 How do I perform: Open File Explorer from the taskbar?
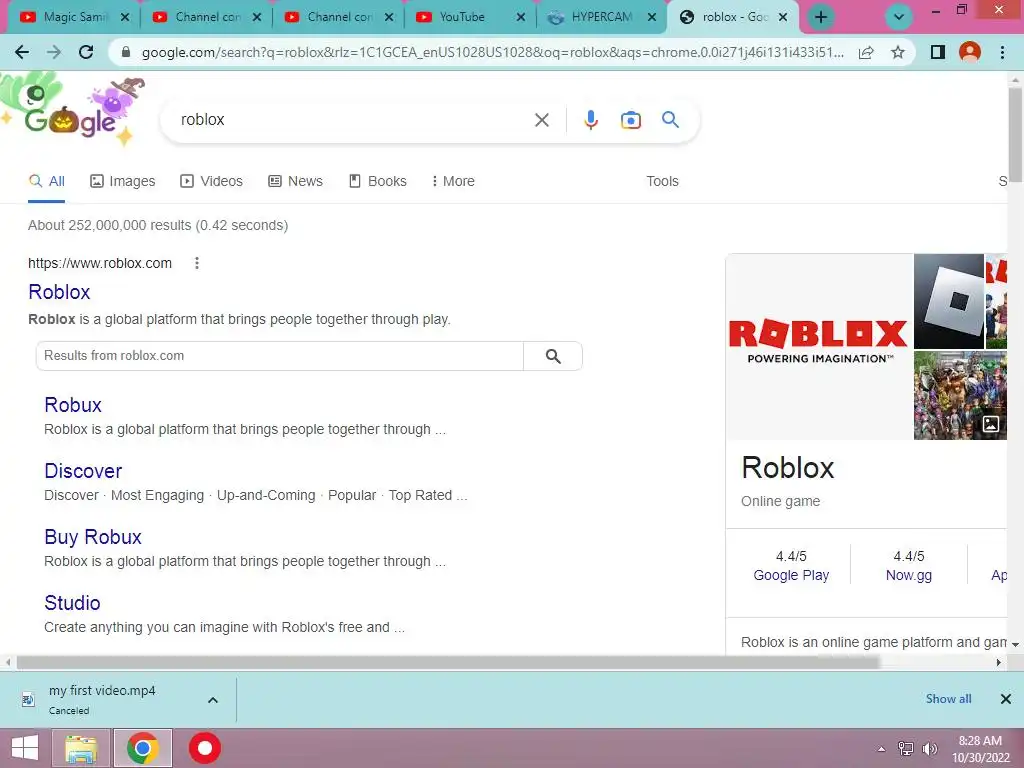(81, 748)
